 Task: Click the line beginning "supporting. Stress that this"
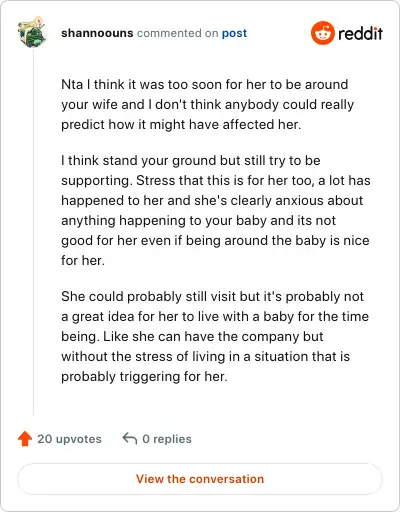point(216,180)
